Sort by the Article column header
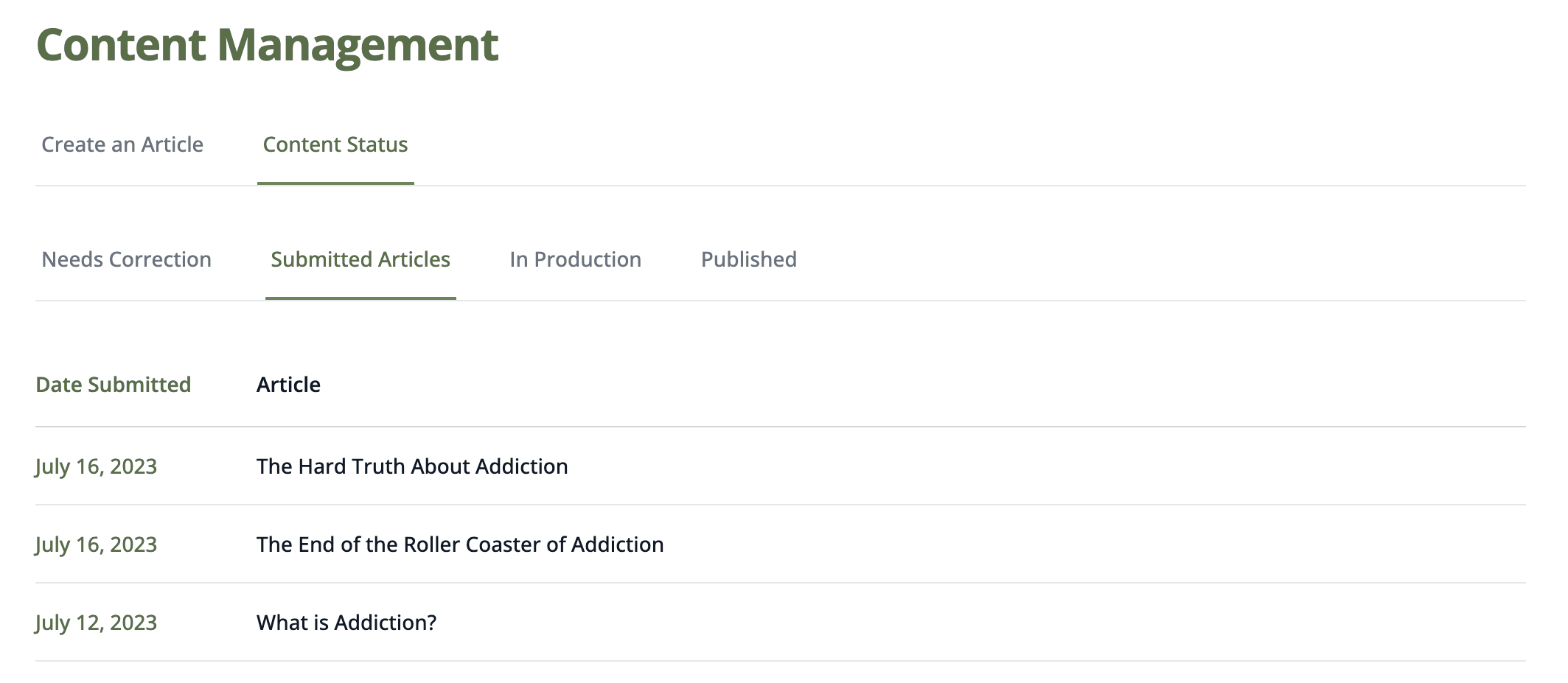This screenshot has height=683, width=1568. coord(288,384)
